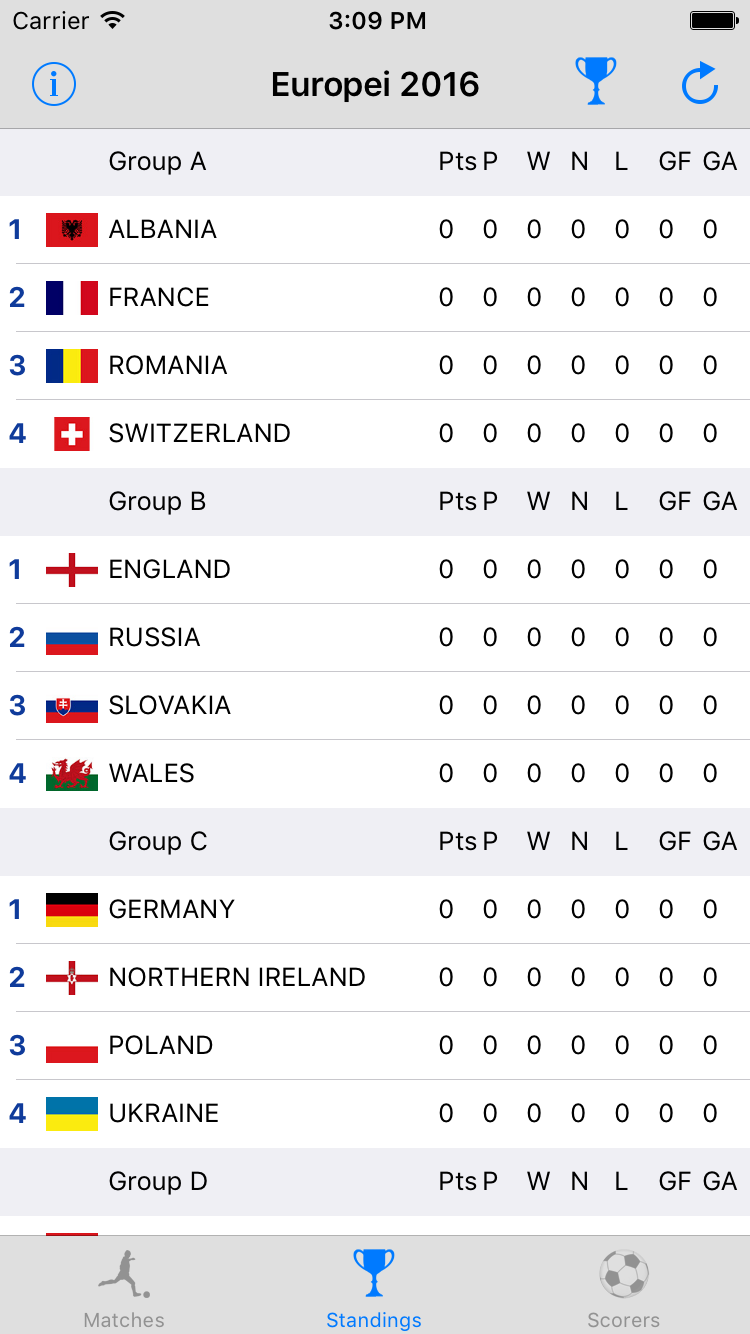This screenshot has height=1334, width=750.
Task: Tap the RUSSIA team name
Action: [x=155, y=638]
